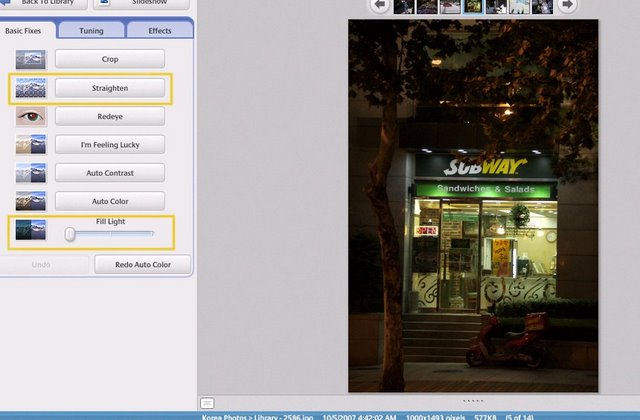This screenshot has width=640, height=420.
Task: Go Back To Library
Action: pyautogui.click(x=43, y=3)
